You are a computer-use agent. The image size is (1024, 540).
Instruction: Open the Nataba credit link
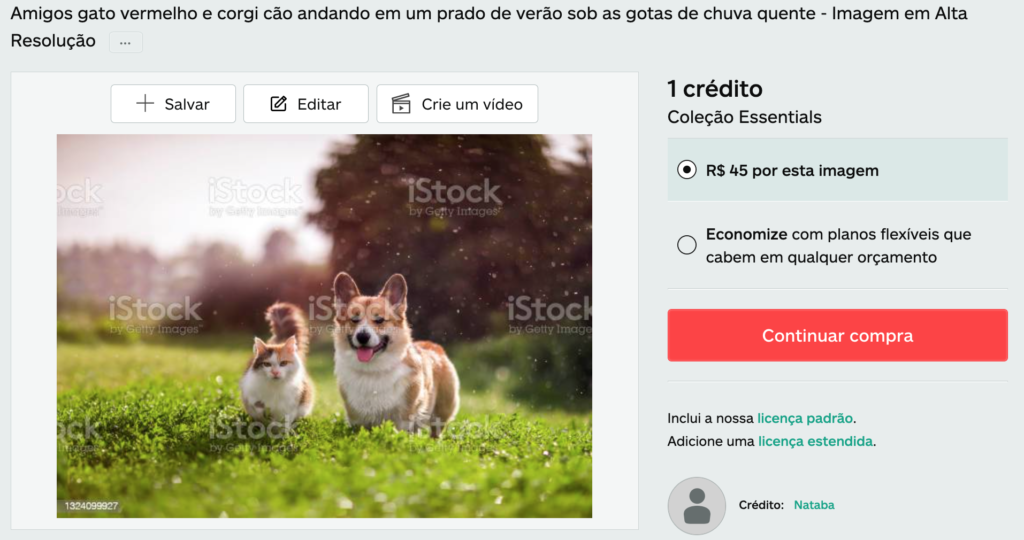pyautogui.click(x=814, y=505)
